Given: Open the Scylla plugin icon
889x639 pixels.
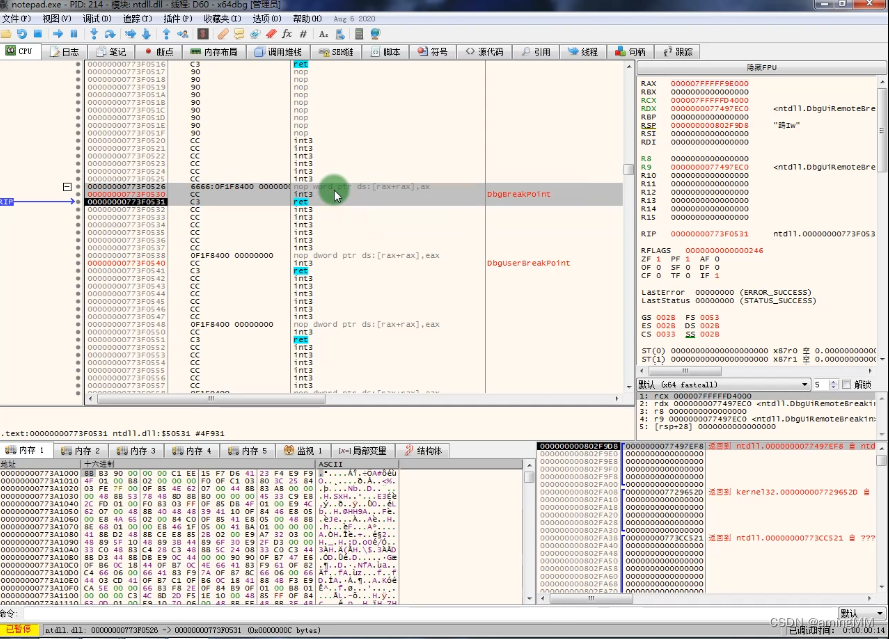Looking at the screenshot, I should (x=203, y=34).
